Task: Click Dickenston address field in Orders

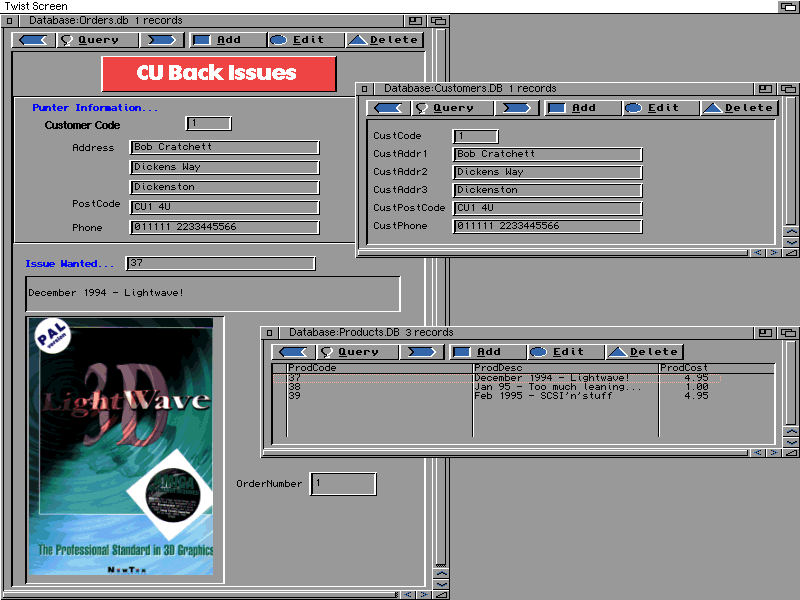Action: [224, 187]
